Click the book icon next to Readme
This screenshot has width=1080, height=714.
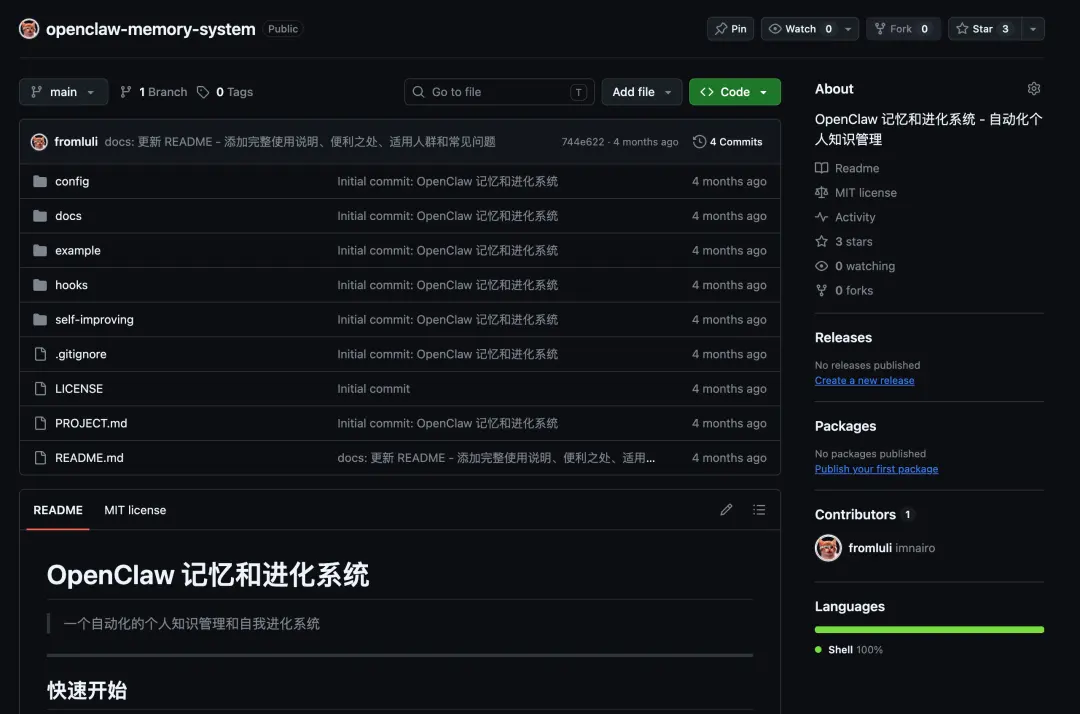[x=821, y=168]
